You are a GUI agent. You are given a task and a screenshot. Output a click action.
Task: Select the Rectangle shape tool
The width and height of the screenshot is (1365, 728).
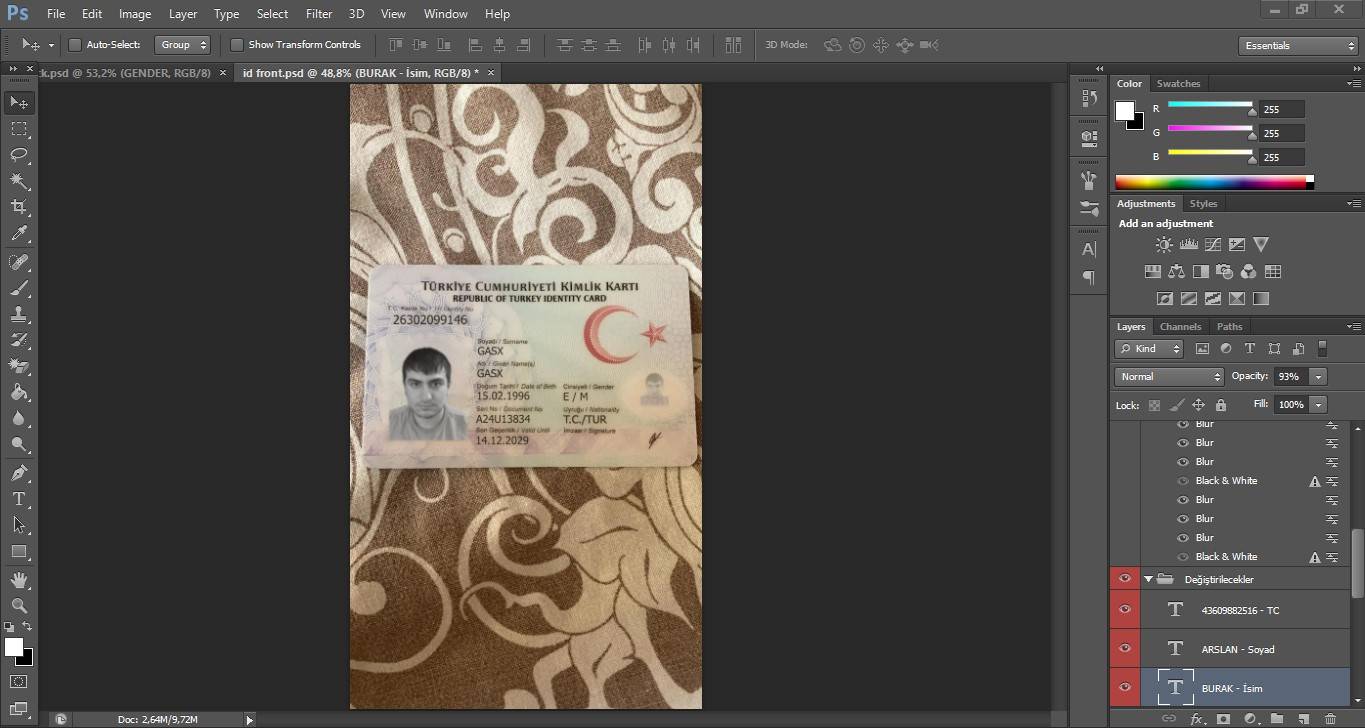click(x=19, y=551)
